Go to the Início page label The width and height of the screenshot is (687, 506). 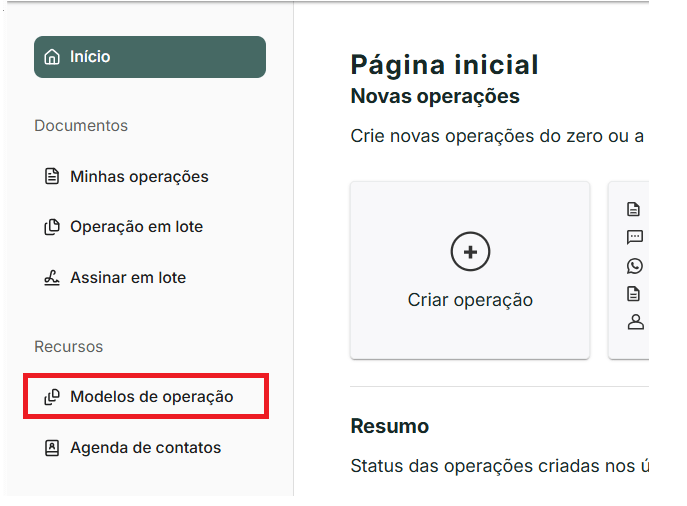click(x=90, y=57)
